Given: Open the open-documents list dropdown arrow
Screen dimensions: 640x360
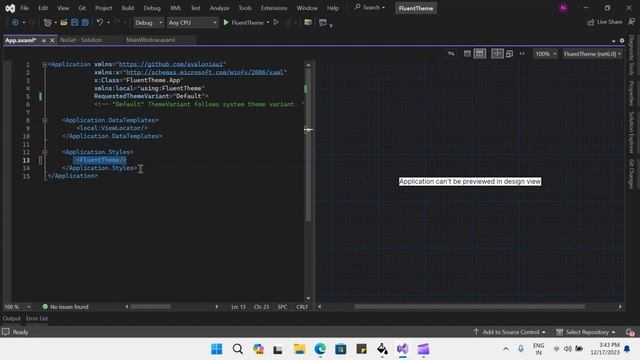Looking at the screenshot, I should coord(613,41).
